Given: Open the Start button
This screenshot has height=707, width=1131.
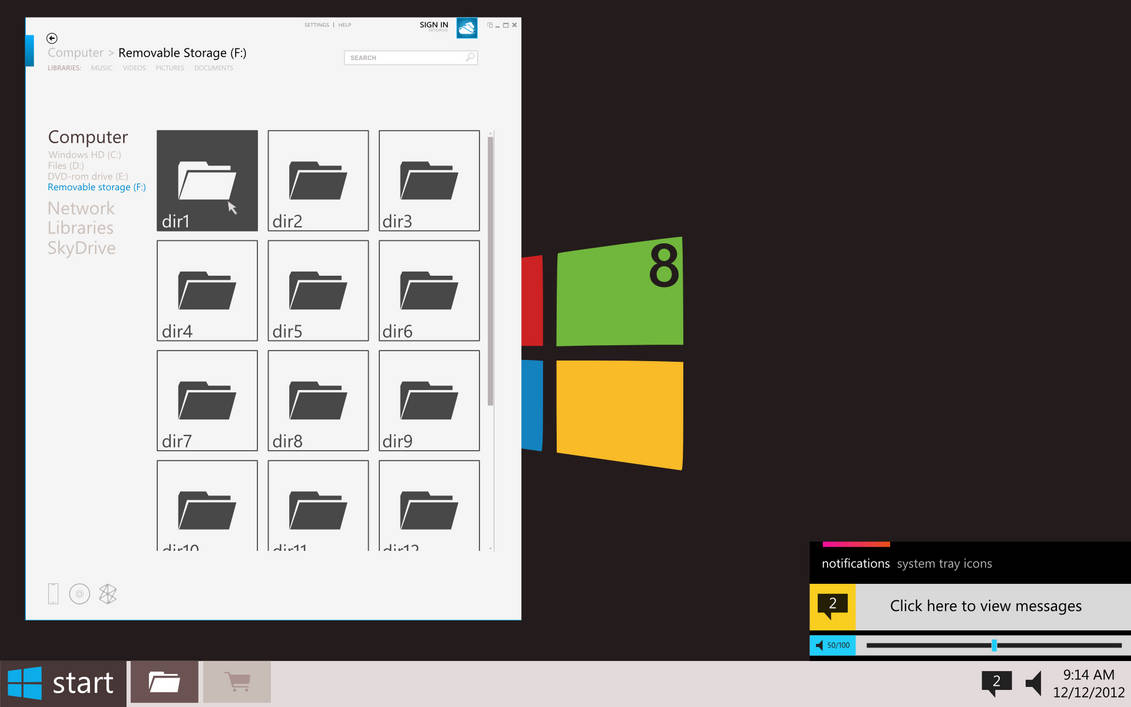Looking at the screenshot, I should point(62,682).
